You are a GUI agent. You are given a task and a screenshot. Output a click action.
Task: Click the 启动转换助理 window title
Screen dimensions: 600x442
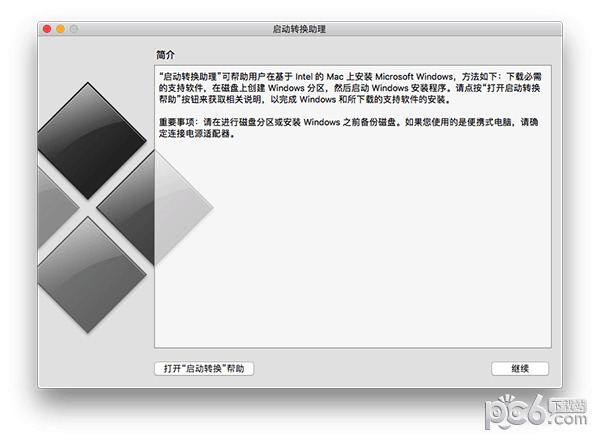pyautogui.click(x=299, y=29)
